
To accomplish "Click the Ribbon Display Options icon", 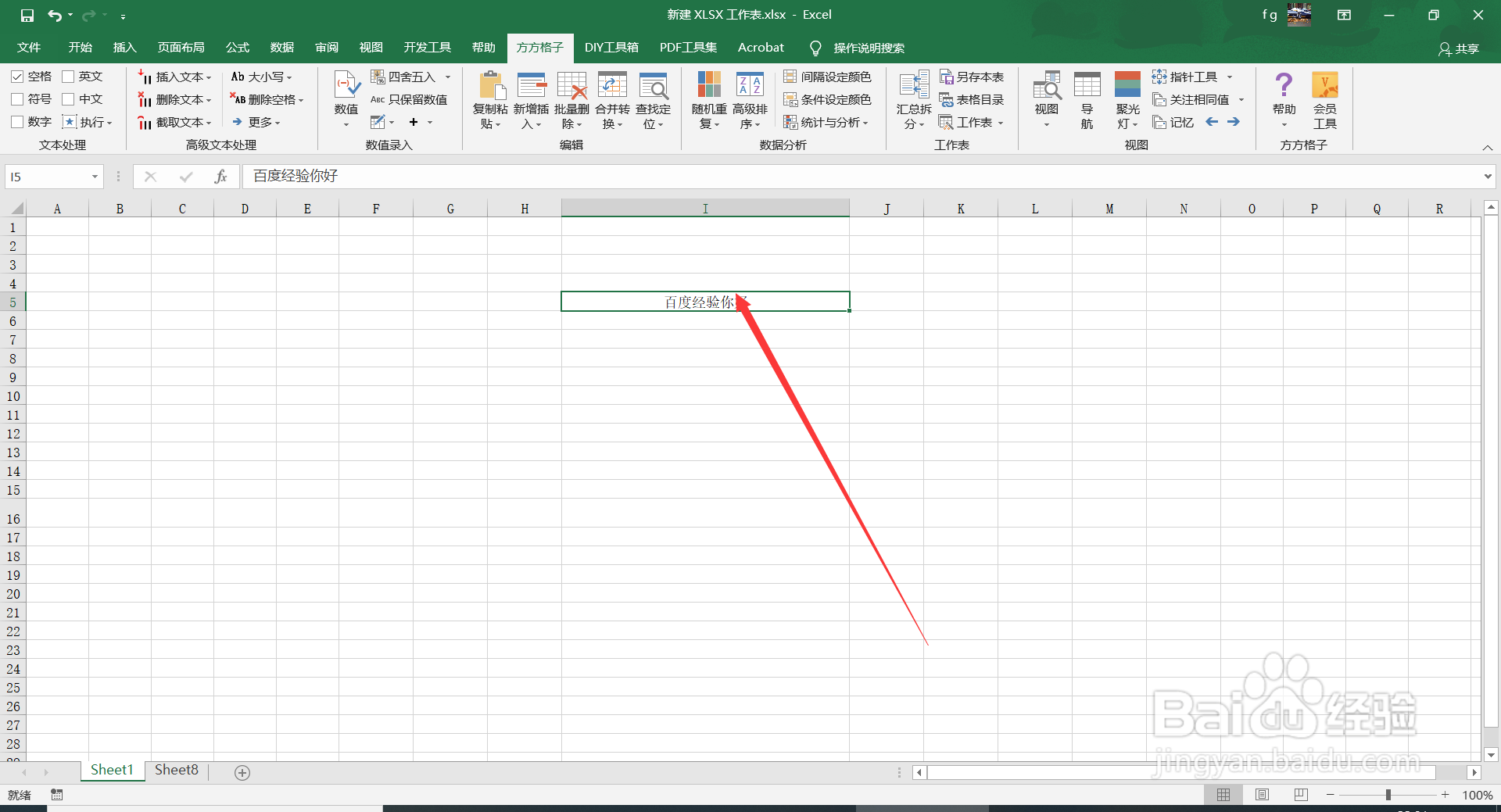I will pos(1344,15).
